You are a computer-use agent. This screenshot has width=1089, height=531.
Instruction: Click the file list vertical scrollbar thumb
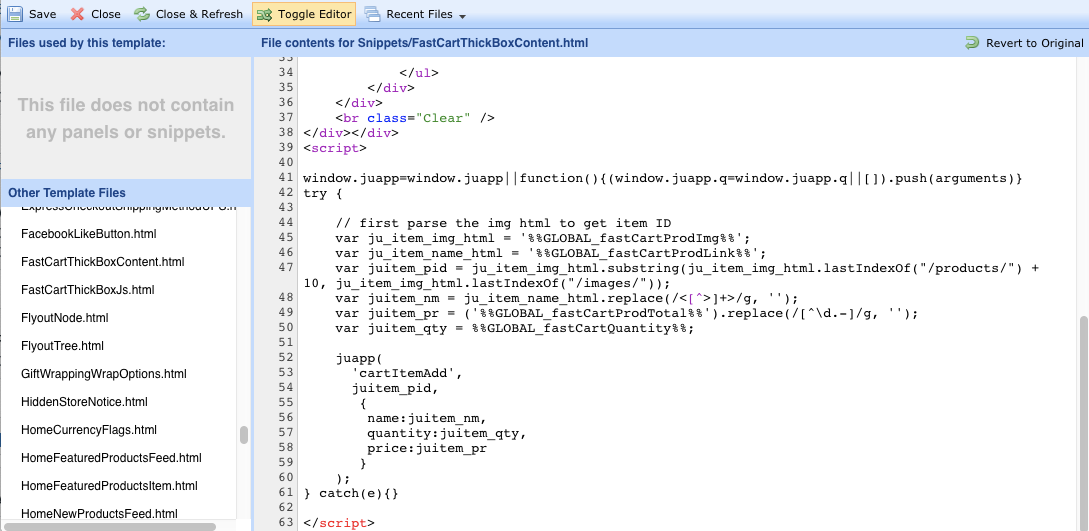pos(243,435)
